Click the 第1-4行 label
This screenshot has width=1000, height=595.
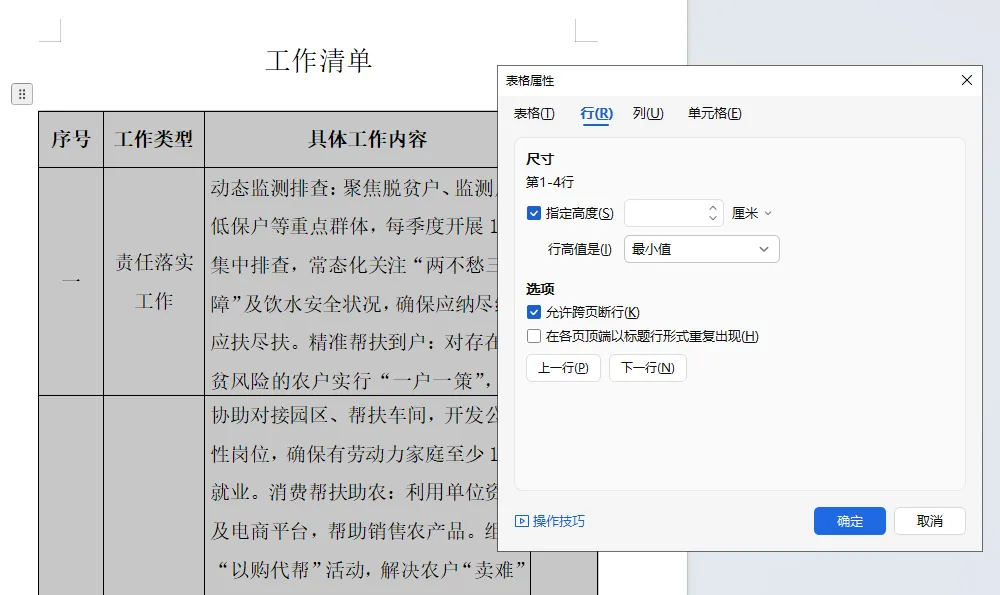[x=550, y=182]
